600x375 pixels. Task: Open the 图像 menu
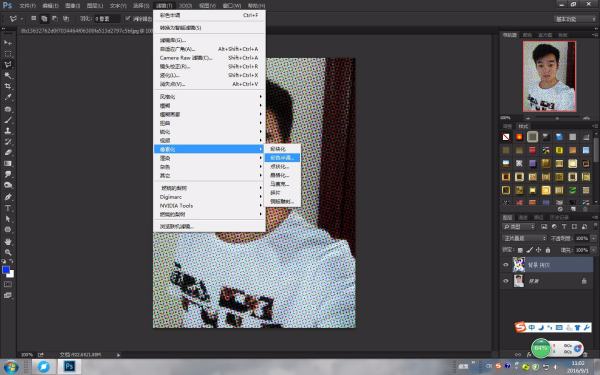pyautogui.click(x=72, y=6)
